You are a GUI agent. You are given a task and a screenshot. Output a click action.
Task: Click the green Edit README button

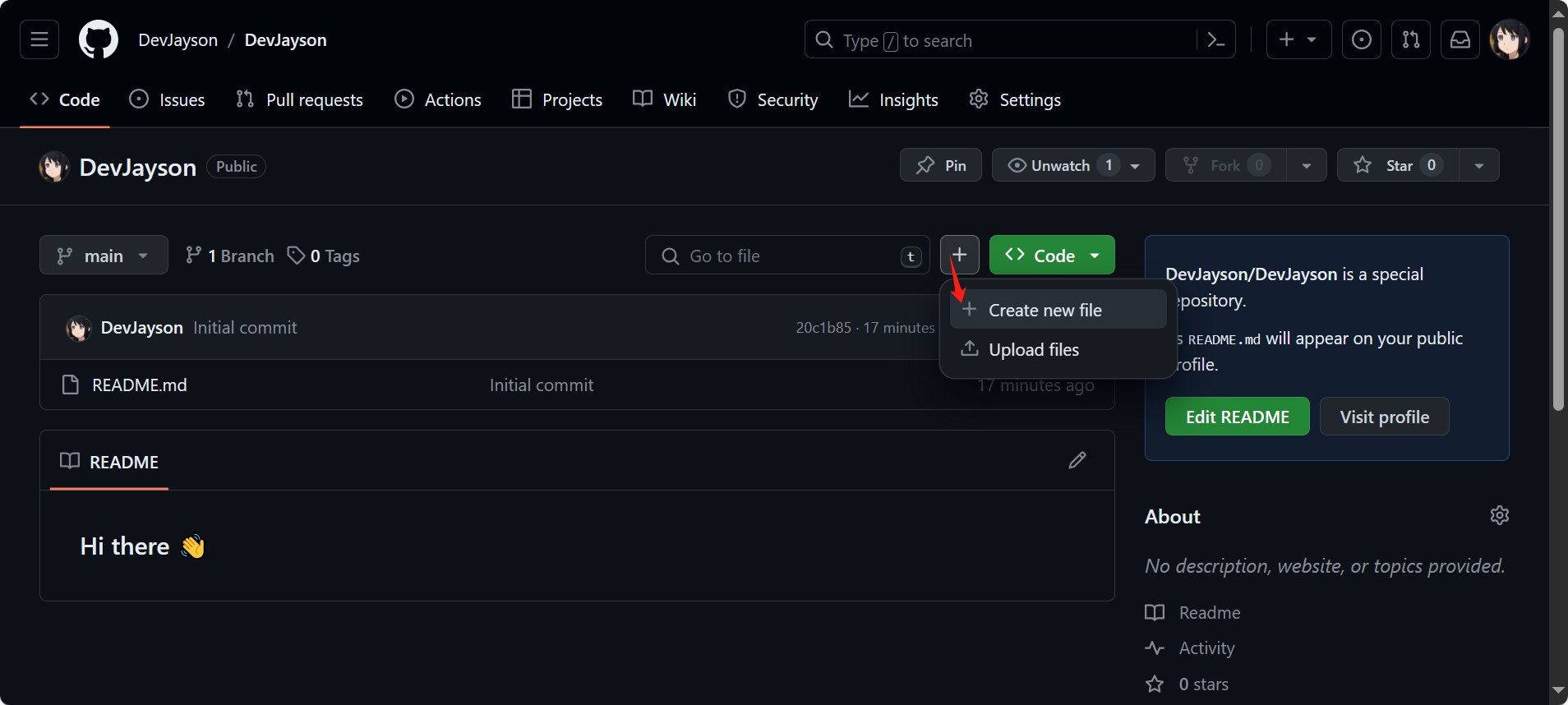tap(1237, 417)
